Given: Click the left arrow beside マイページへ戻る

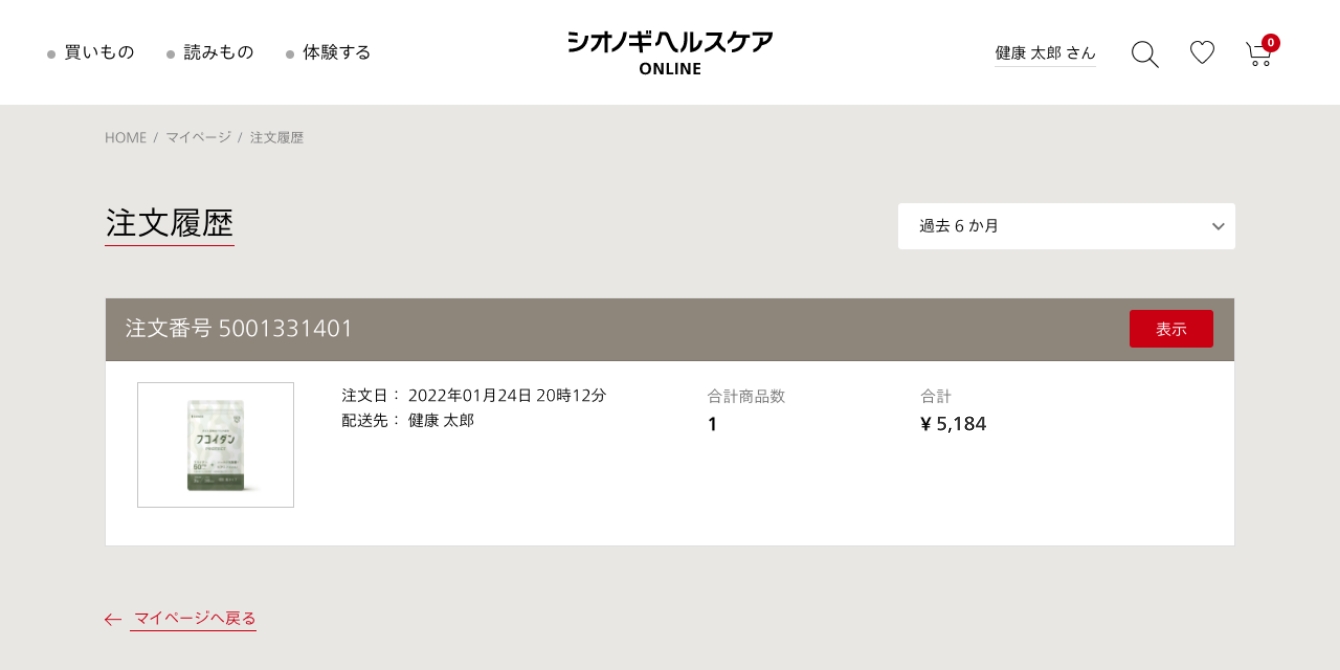Looking at the screenshot, I should pos(113,619).
